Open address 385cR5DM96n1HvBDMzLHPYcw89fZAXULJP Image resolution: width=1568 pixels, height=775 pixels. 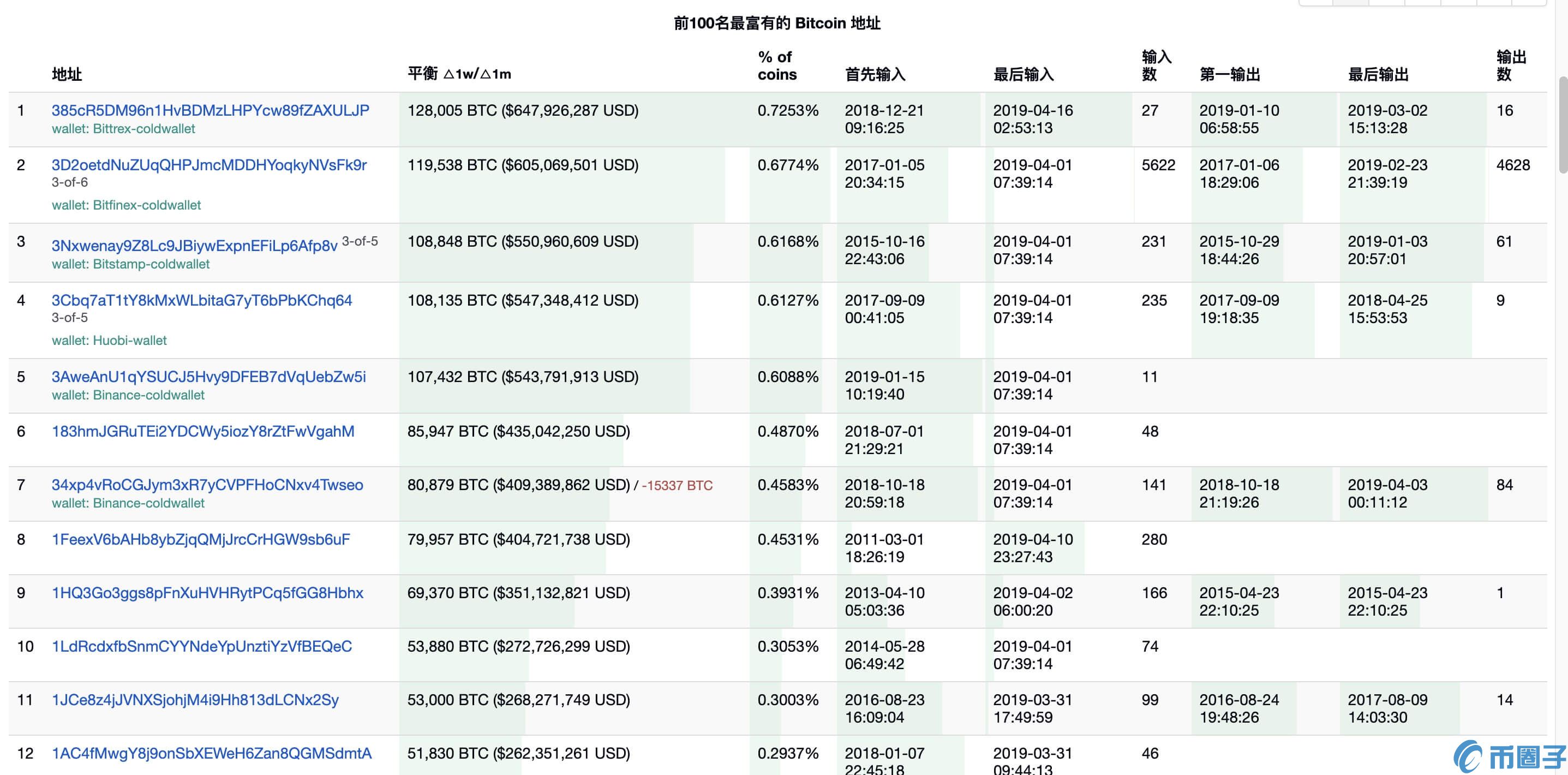point(210,110)
